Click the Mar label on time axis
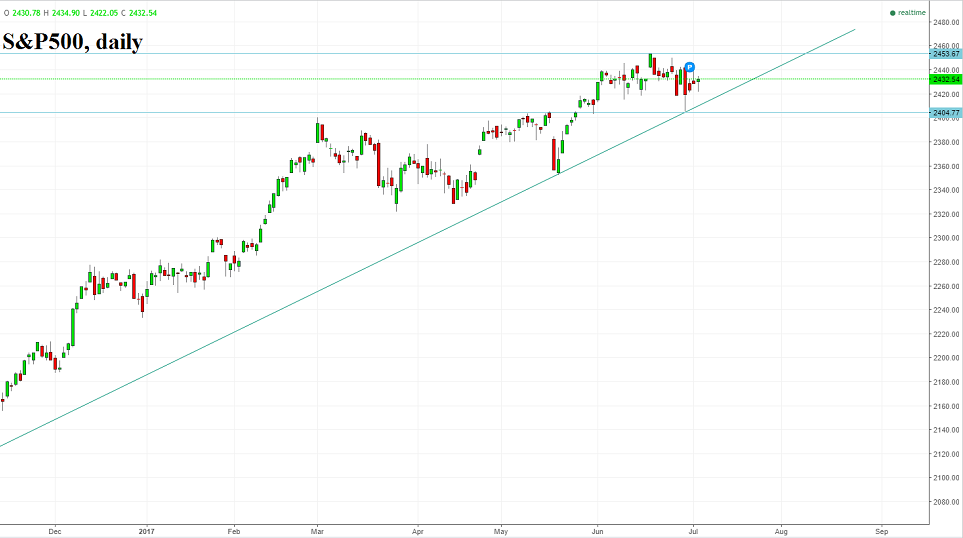 pos(318,530)
